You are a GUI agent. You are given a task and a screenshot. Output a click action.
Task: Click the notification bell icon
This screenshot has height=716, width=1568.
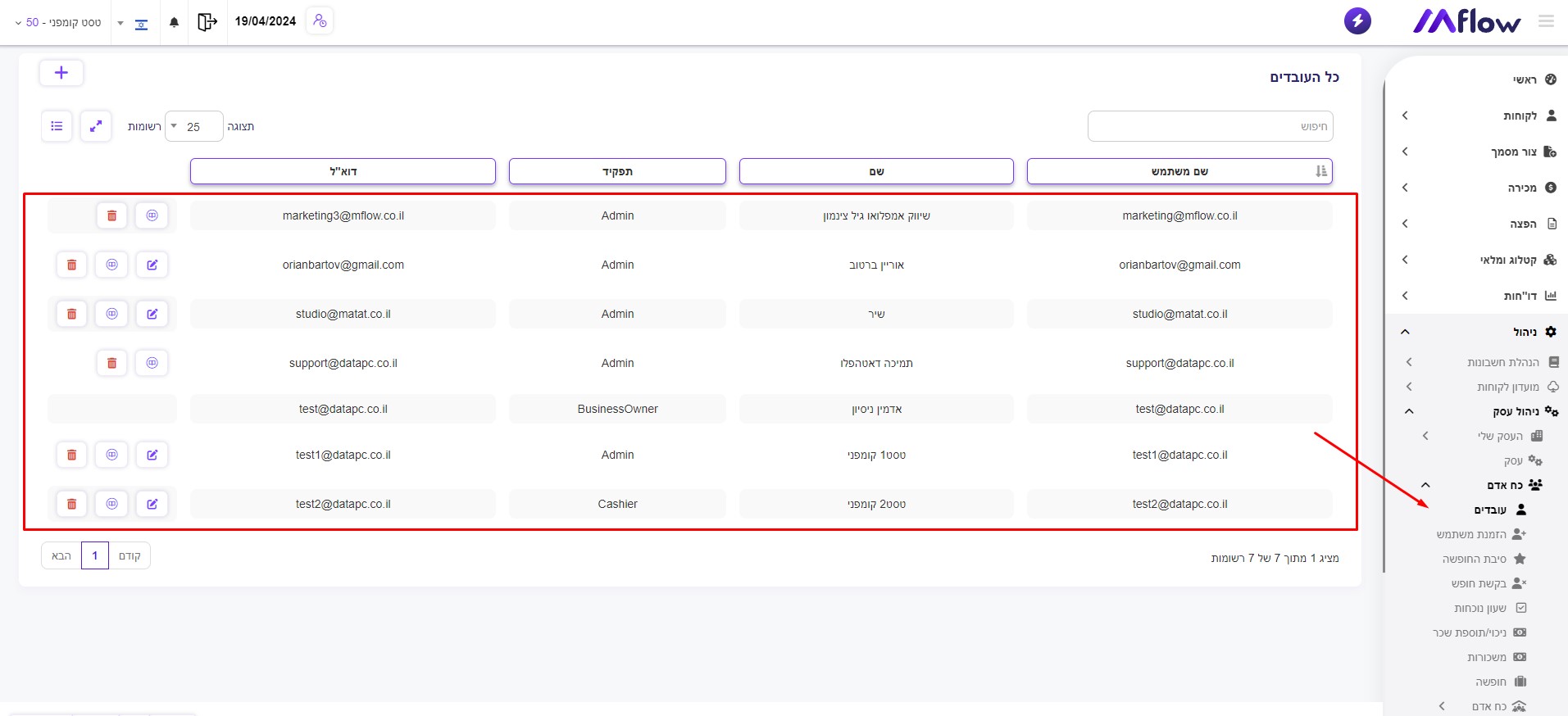[x=174, y=22]
